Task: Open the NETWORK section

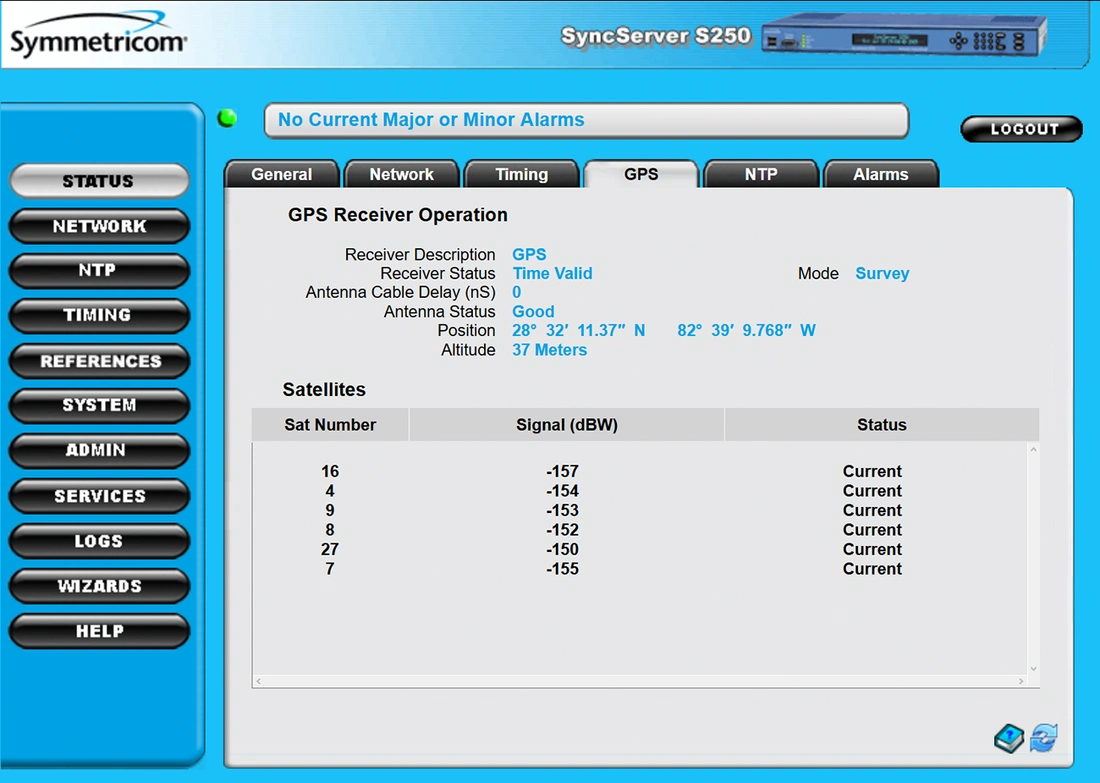Action: (99, 226)
